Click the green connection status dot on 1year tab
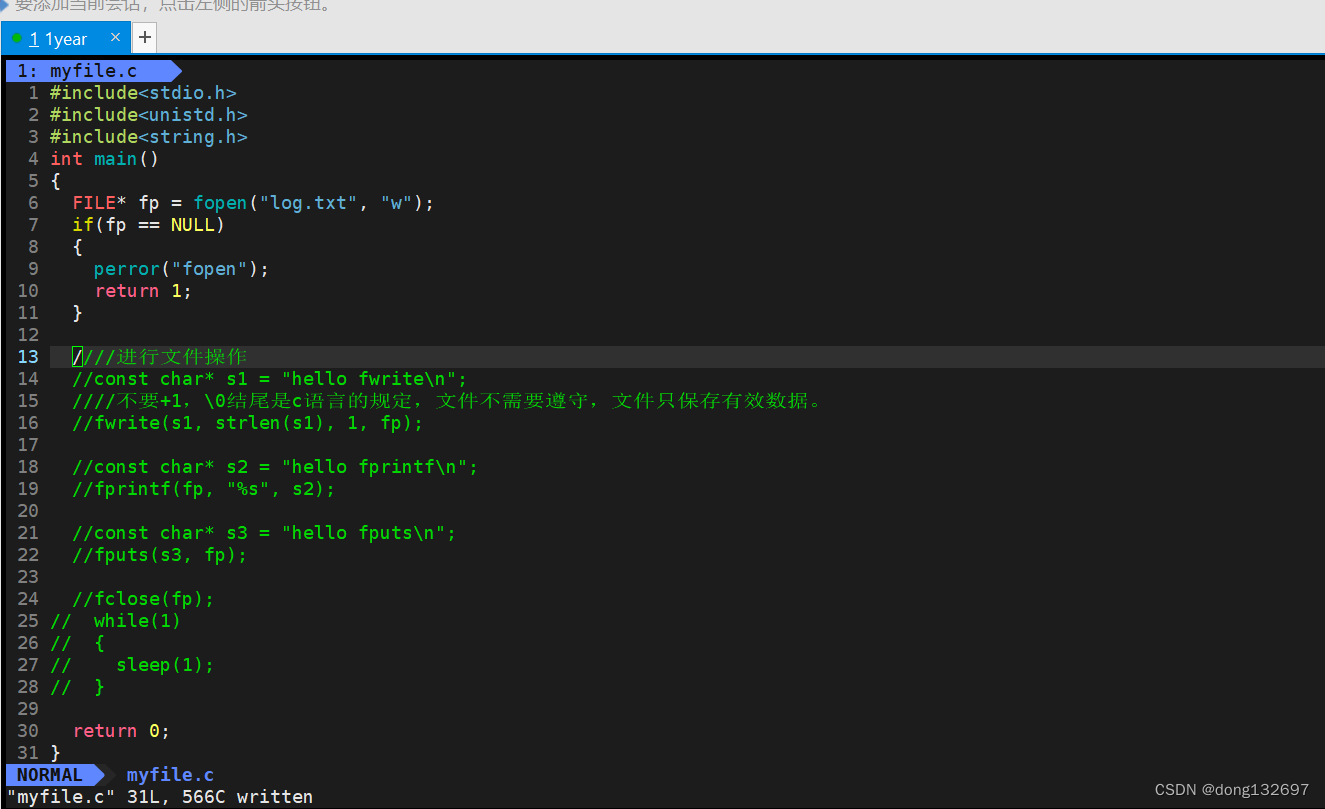This screenshot has height=809, width=1325. coord(17,38)
